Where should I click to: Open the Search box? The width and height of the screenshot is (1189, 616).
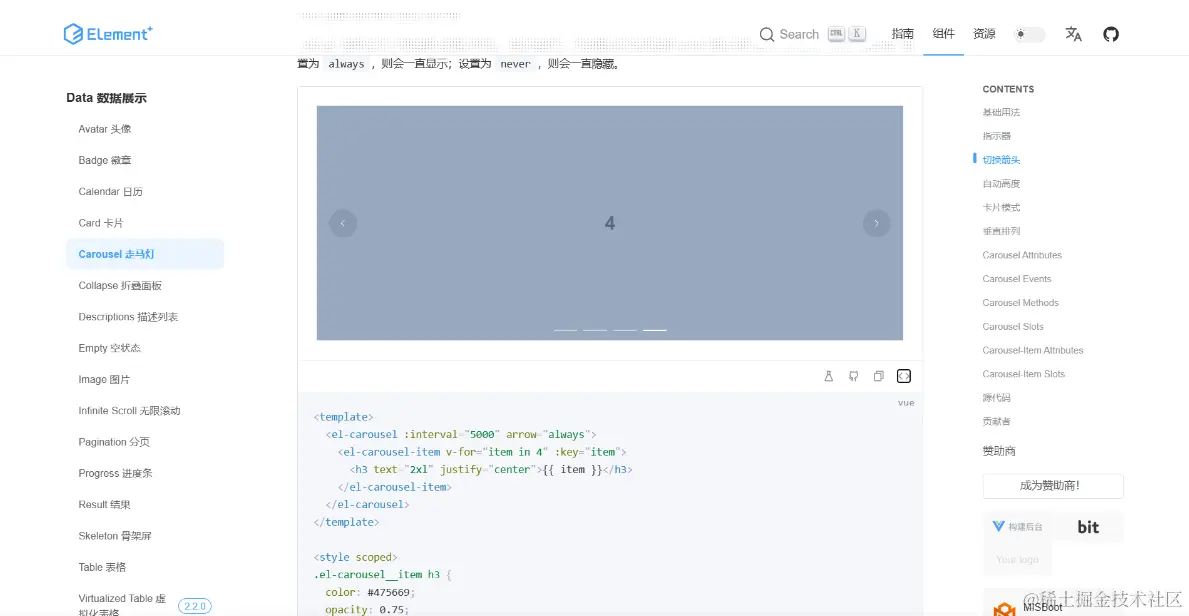click(x=812, y=34)
